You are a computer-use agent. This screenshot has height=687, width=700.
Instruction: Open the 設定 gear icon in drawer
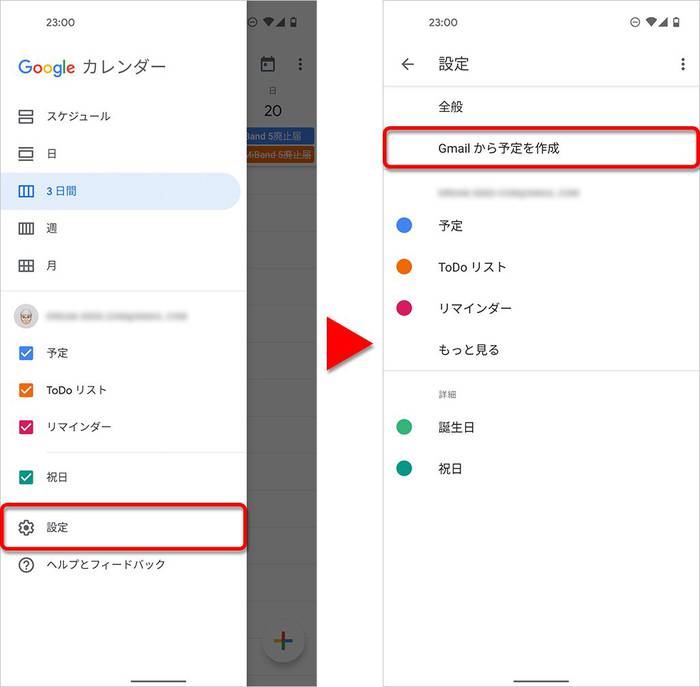[26, 527]
